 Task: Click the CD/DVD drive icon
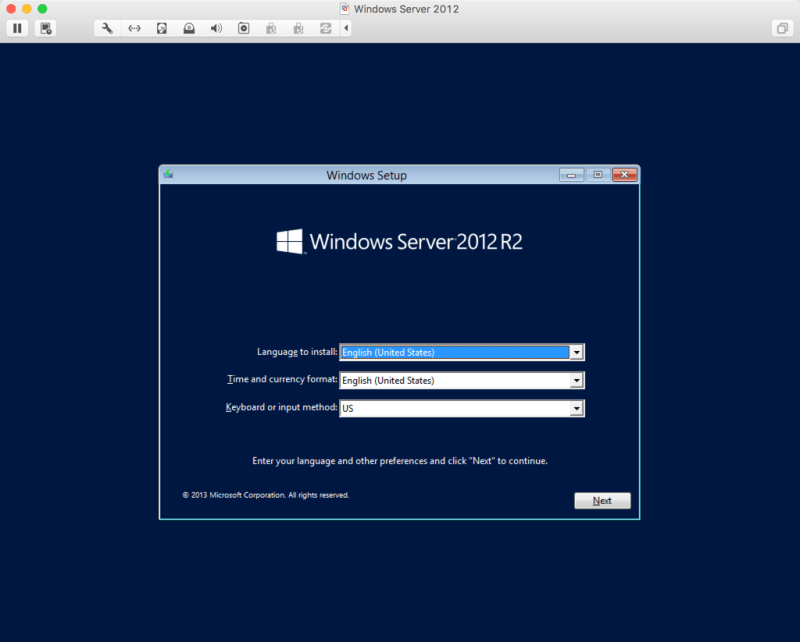click(189, 28)
